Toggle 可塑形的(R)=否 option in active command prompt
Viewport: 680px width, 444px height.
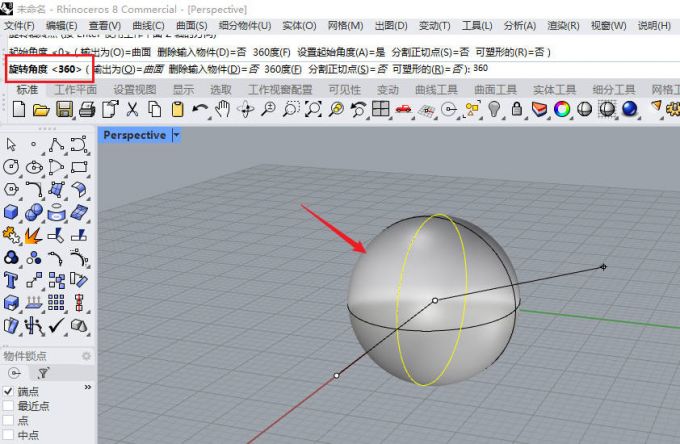(x=427, y=69)
